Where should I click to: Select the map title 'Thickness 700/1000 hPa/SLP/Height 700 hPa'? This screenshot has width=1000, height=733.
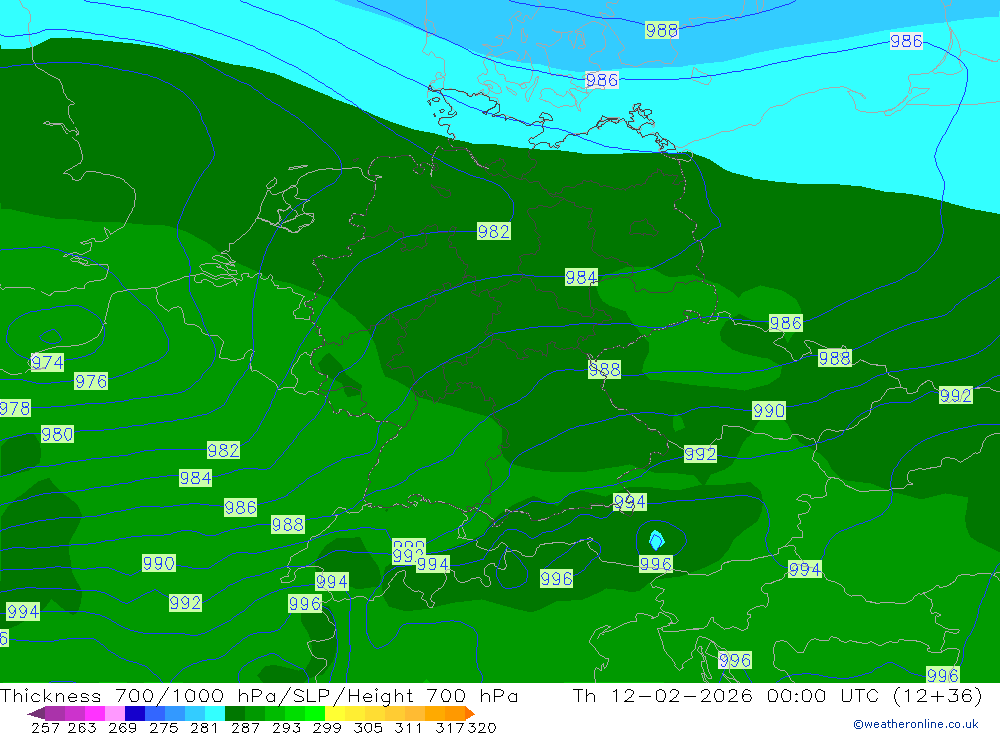pos(259,695)
